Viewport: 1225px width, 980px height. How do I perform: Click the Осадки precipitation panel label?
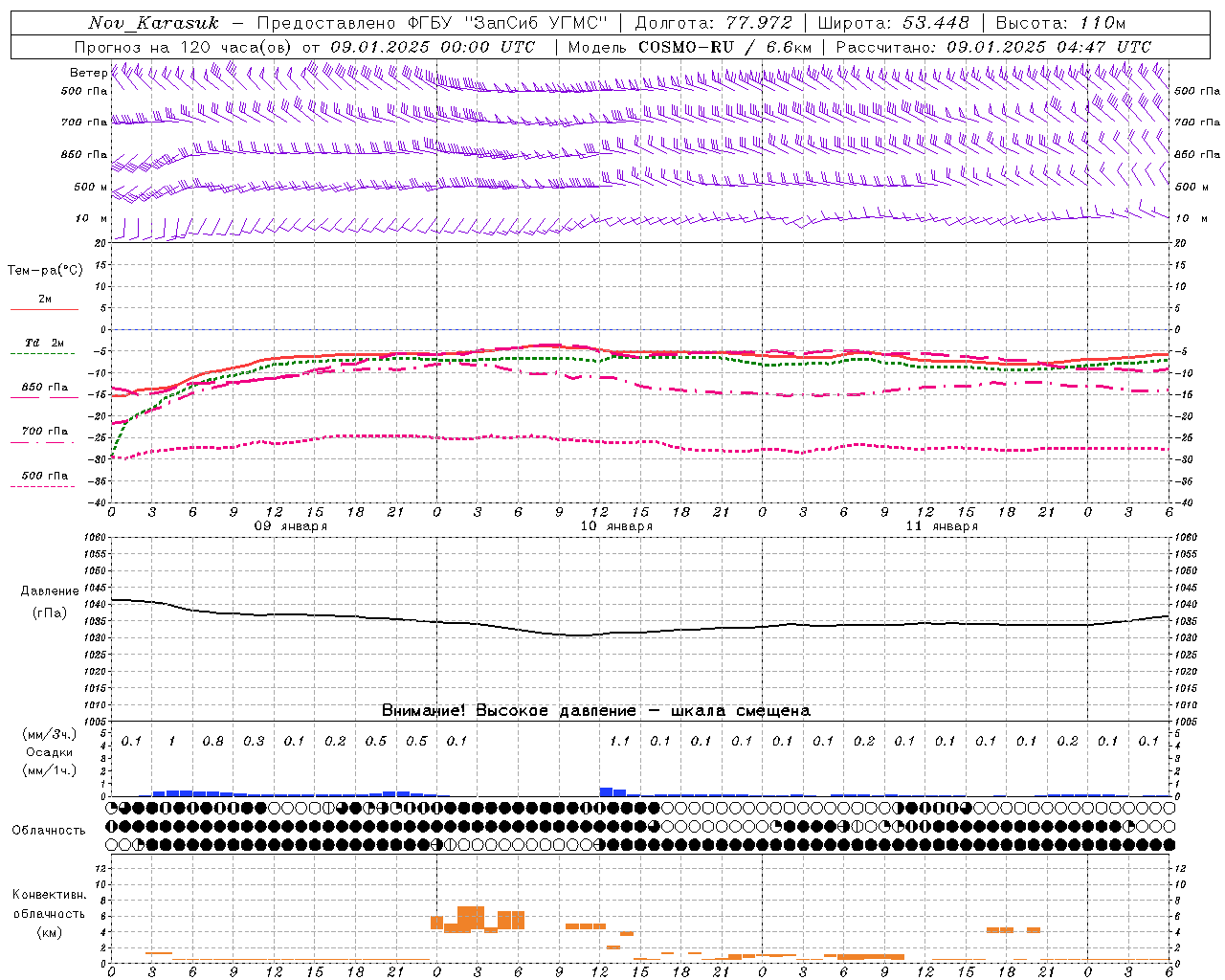point(50,752)
